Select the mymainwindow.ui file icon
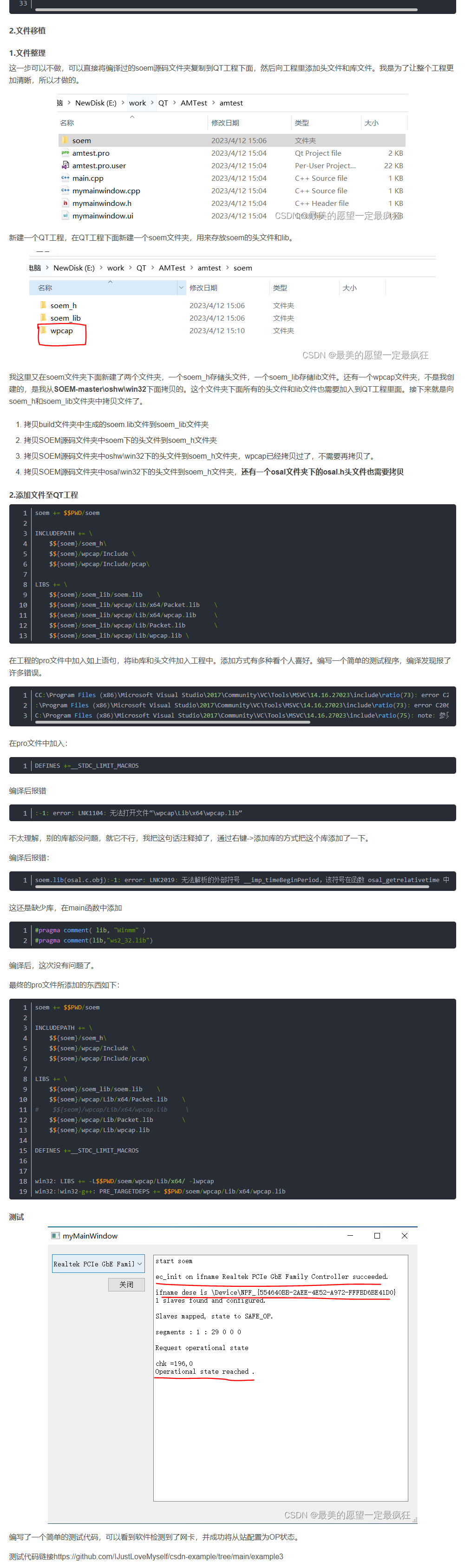 click(x=65, y=216)
